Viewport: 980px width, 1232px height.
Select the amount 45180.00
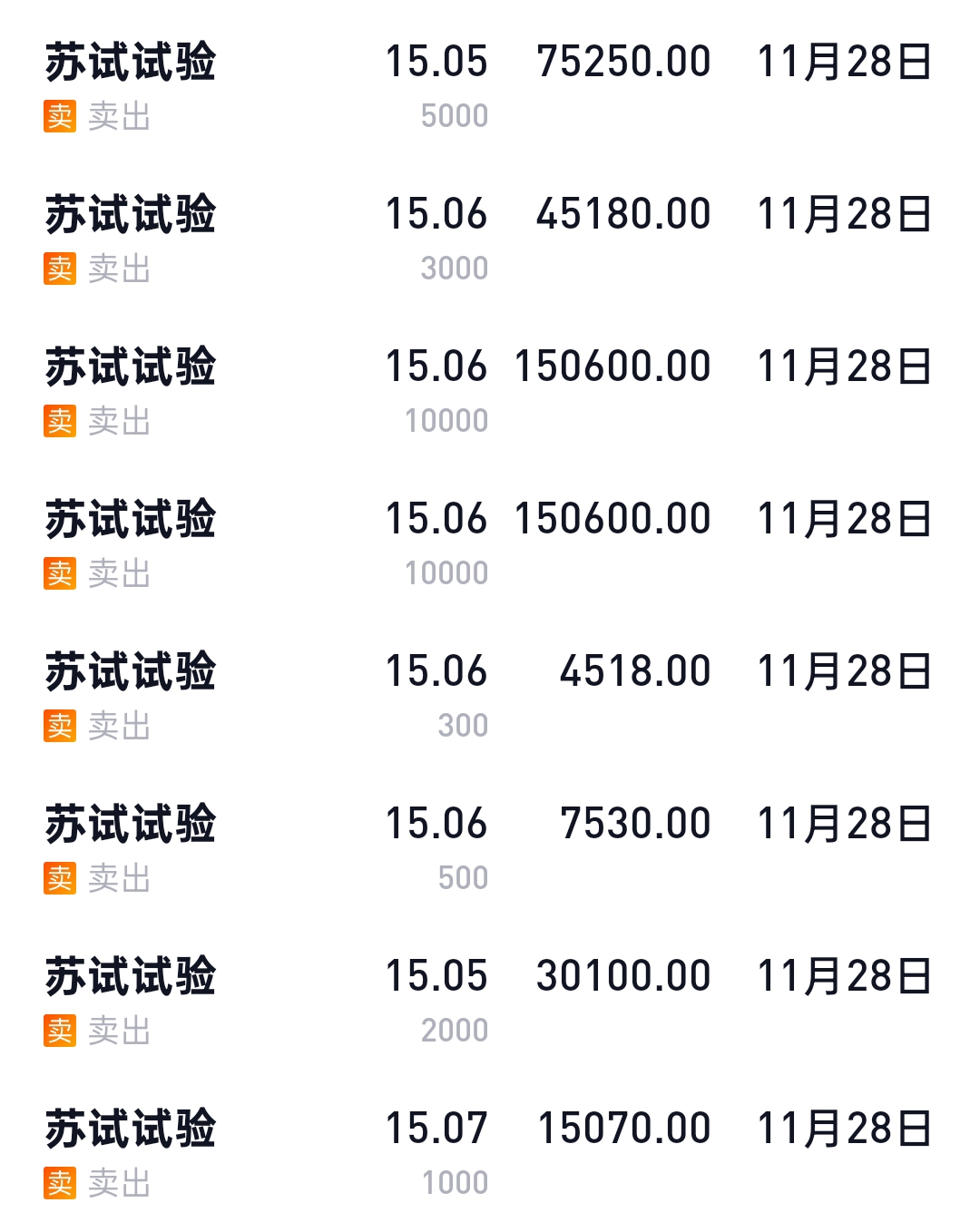(x=624, y=215)
